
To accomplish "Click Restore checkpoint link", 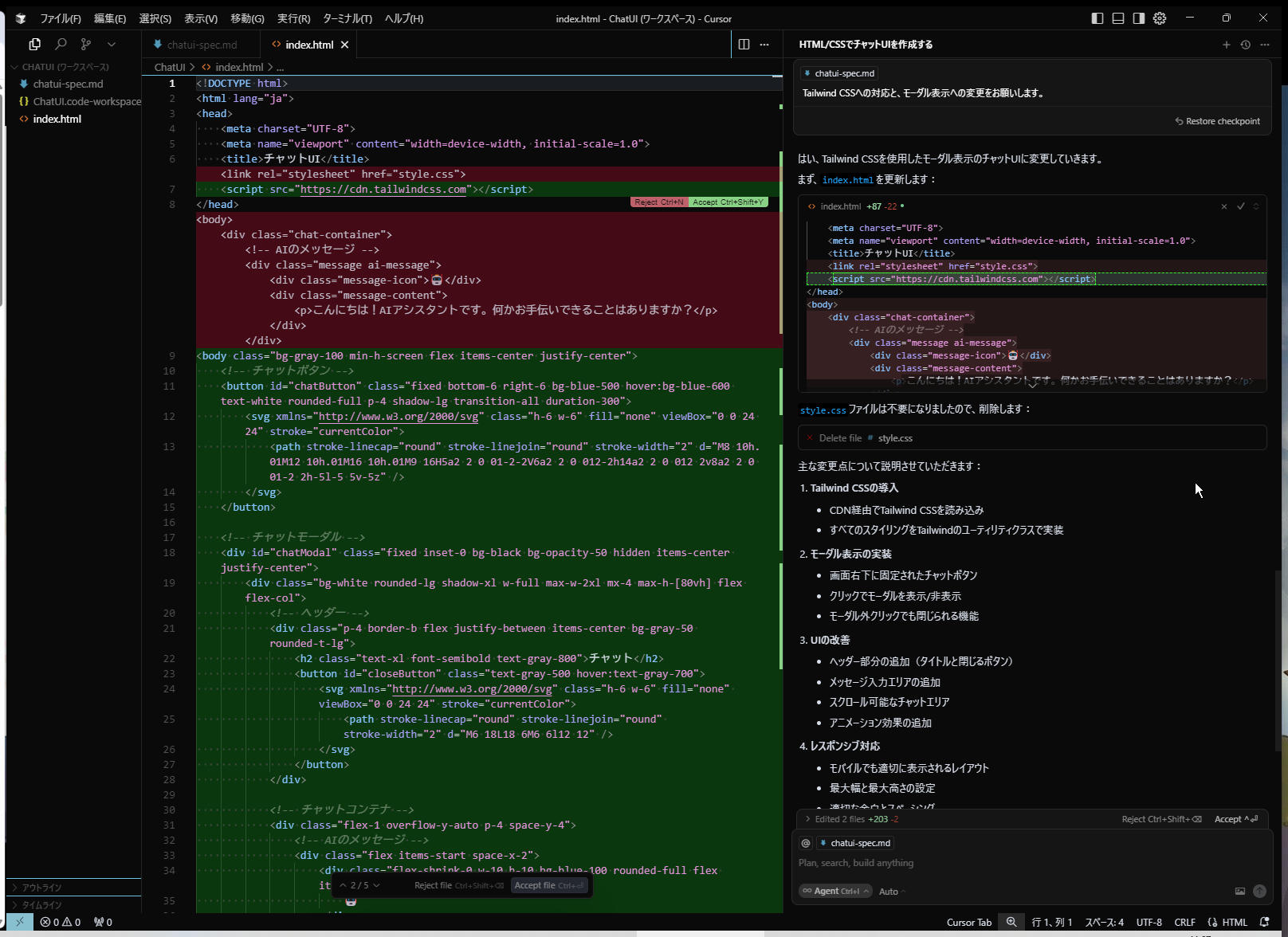I will tap(1218, 121).
